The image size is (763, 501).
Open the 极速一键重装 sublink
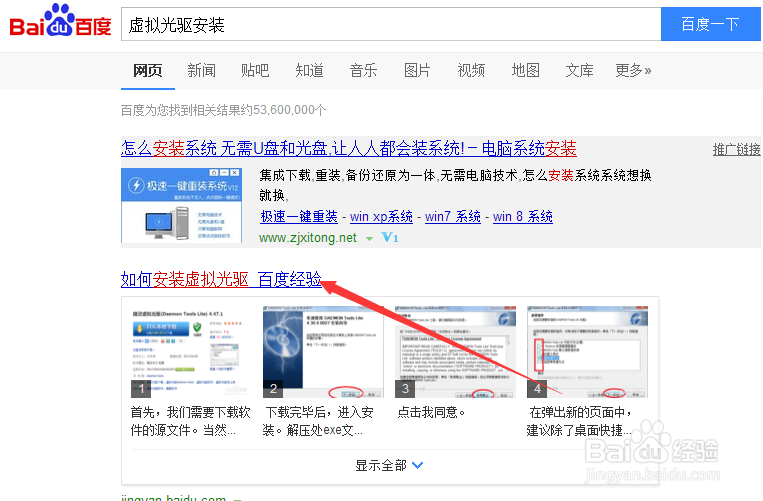(299, 216)
